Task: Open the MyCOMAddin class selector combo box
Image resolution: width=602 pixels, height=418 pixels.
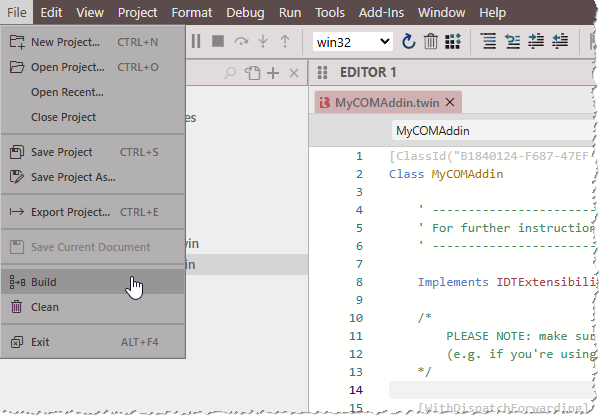Action: coord(490,130)
